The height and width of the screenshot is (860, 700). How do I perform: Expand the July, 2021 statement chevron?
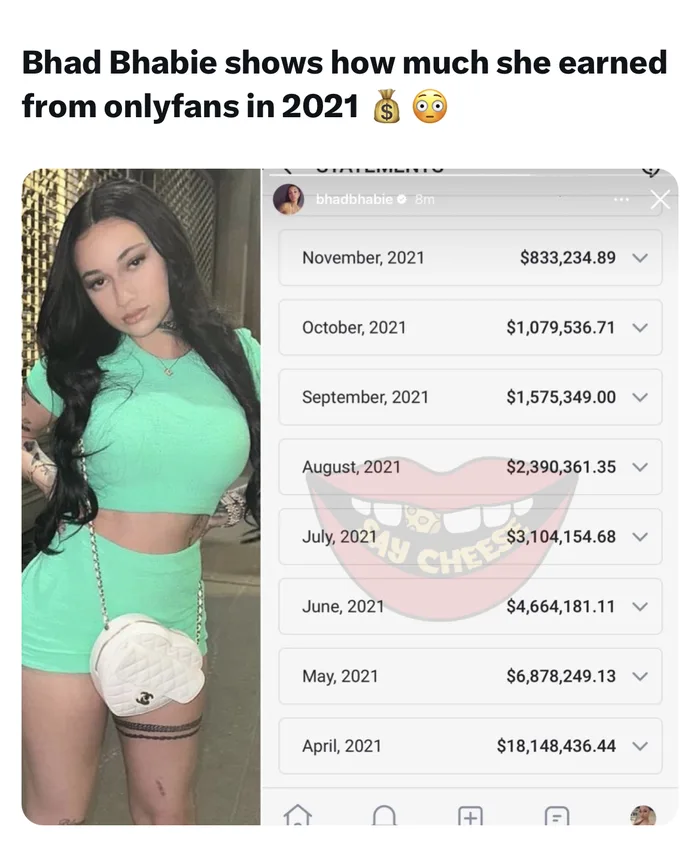point(640,536)
